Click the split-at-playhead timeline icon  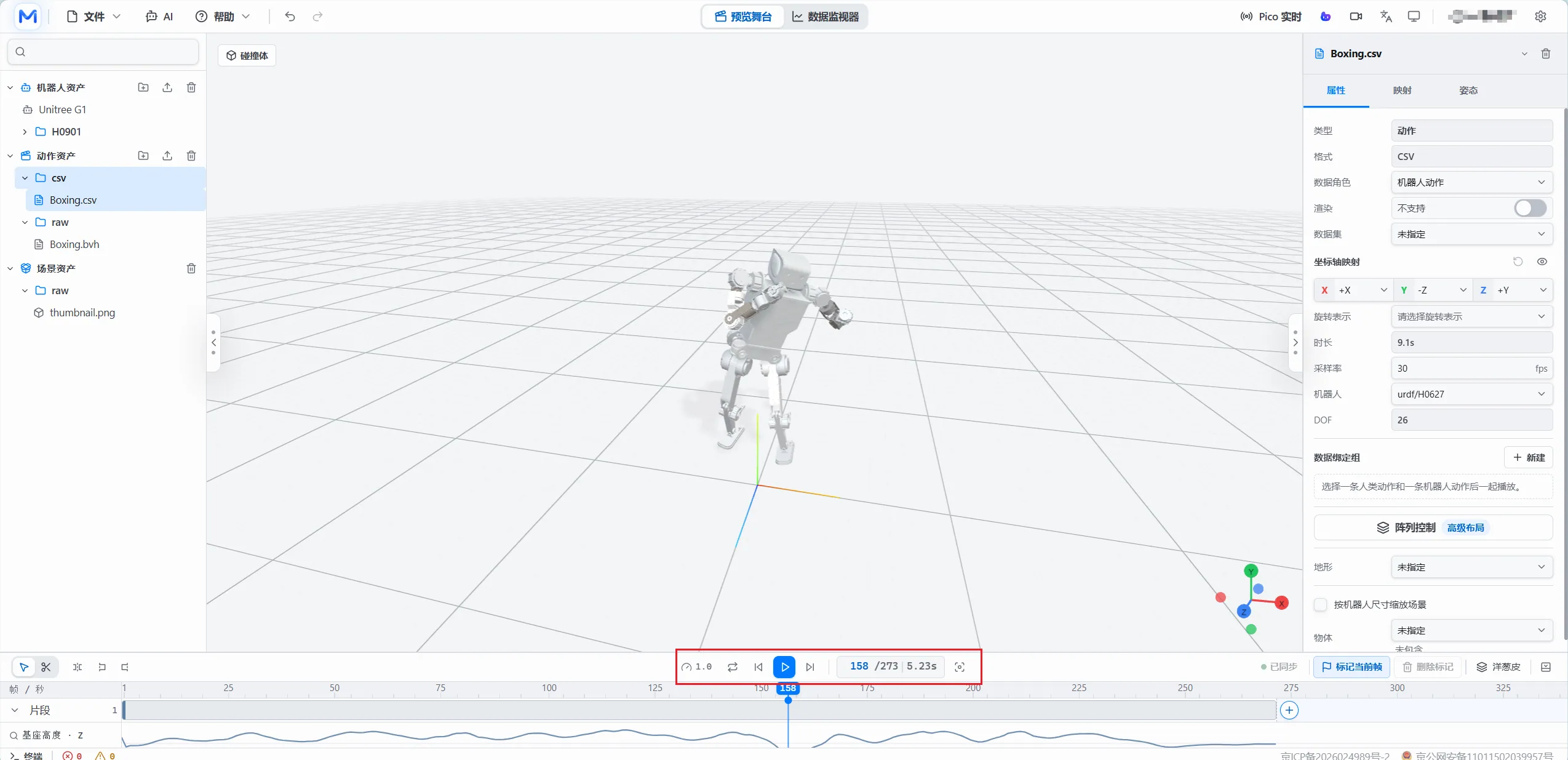click(78, 667)
